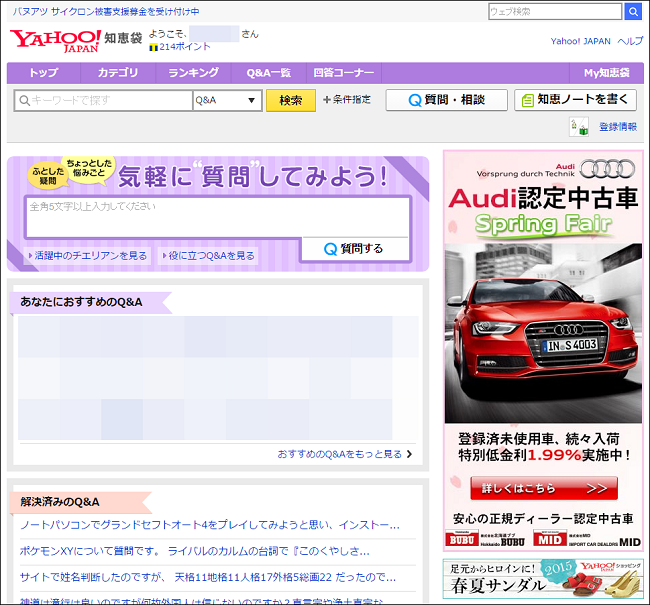Click the yellow 検索 button
The image size is (650, 605).
coord(291,100)
